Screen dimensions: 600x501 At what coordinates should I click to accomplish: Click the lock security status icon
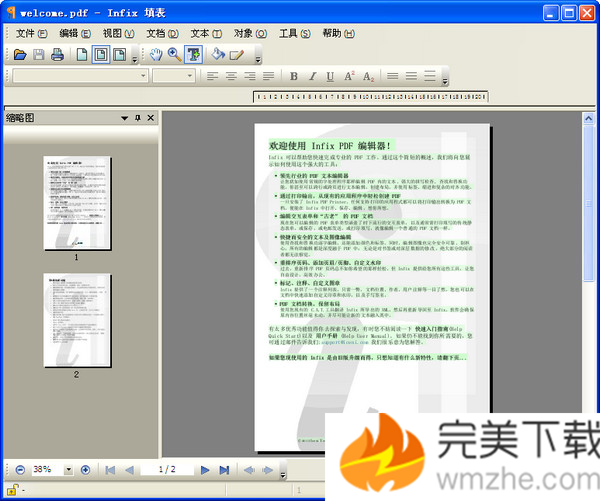click(12, 490)
